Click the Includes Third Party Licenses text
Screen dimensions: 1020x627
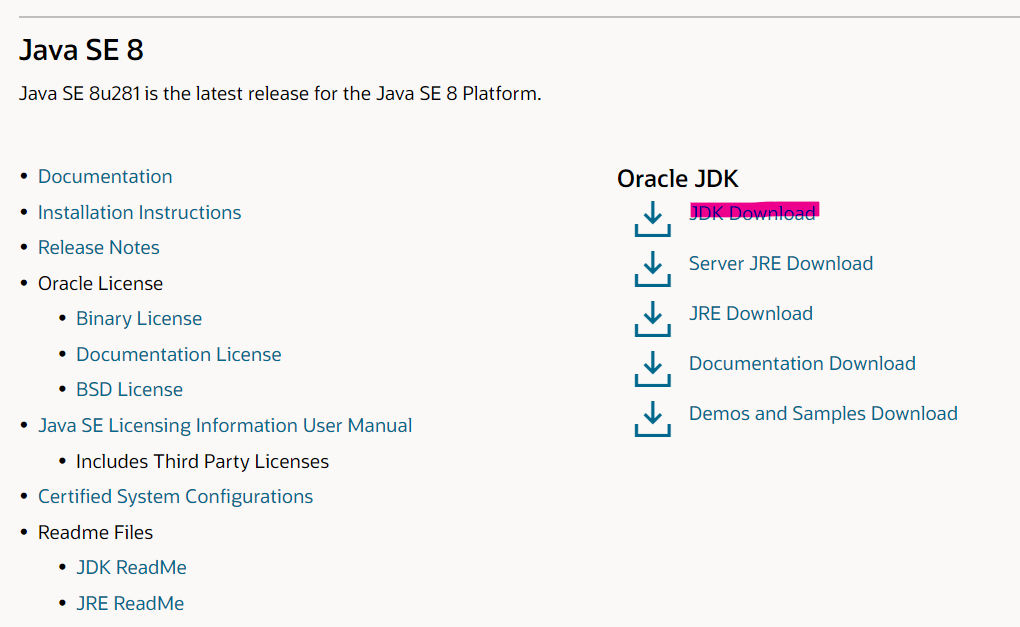coord(202,461)
